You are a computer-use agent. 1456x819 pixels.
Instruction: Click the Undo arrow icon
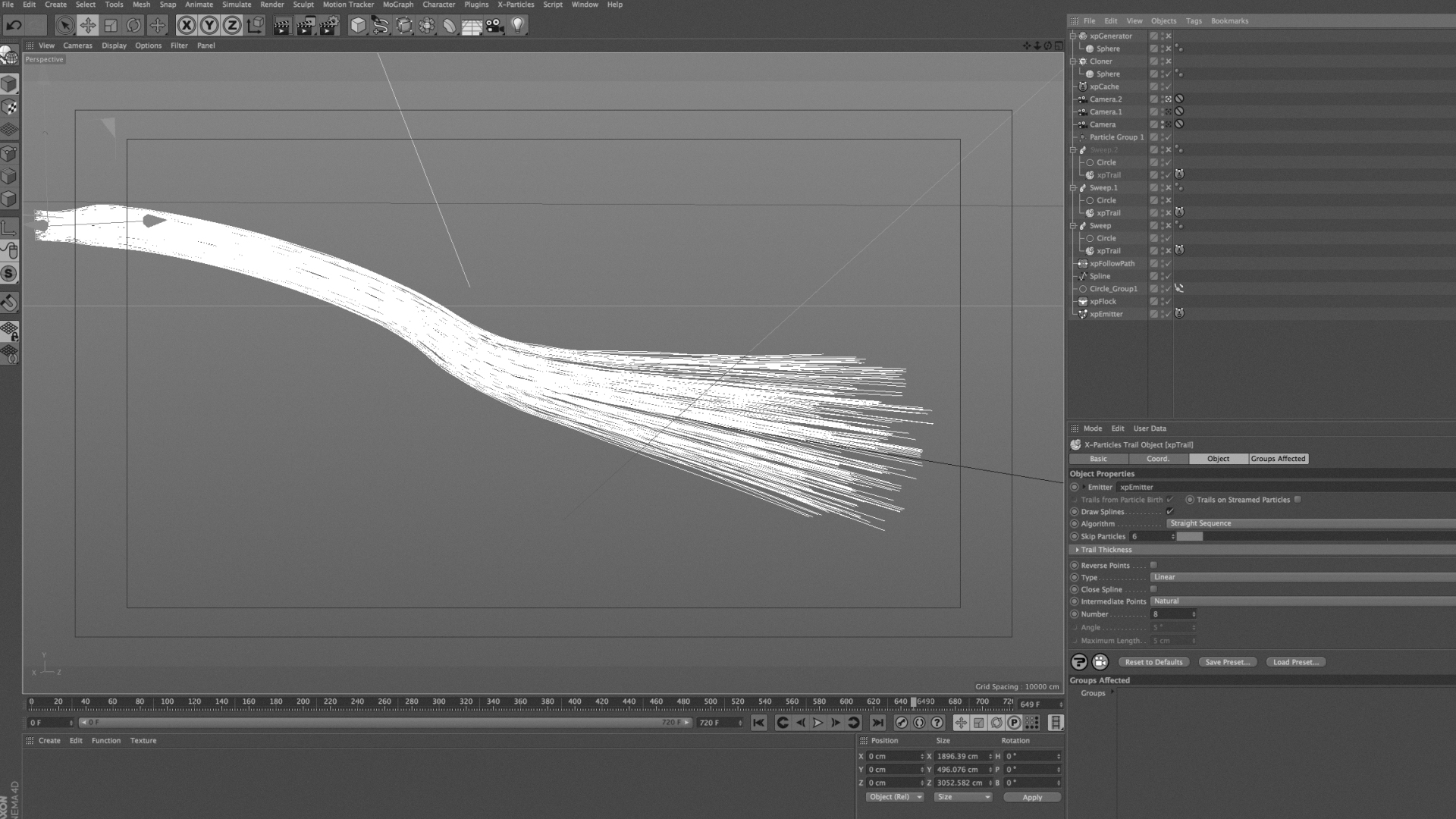point(14,25)
